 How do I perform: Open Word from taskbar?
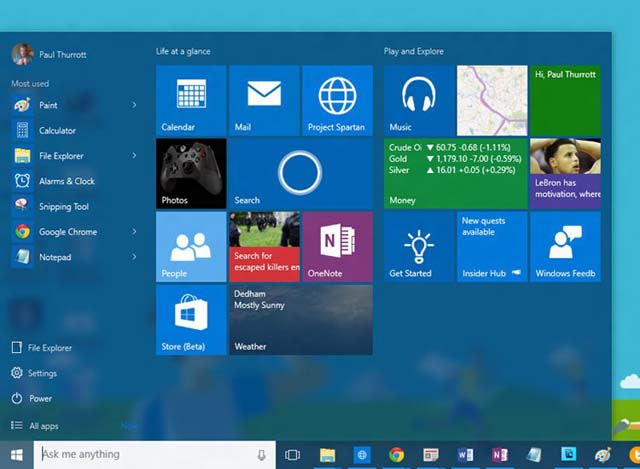point(465,455)
